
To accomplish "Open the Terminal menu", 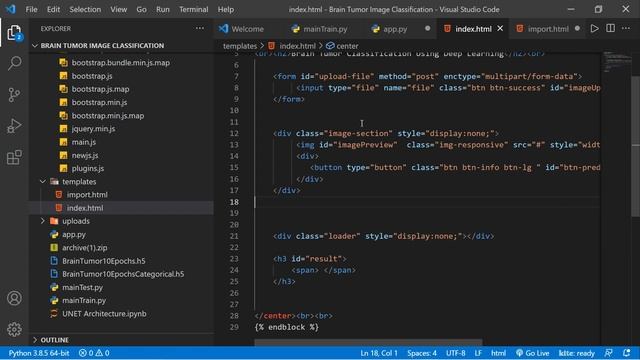I will point(193,9).
